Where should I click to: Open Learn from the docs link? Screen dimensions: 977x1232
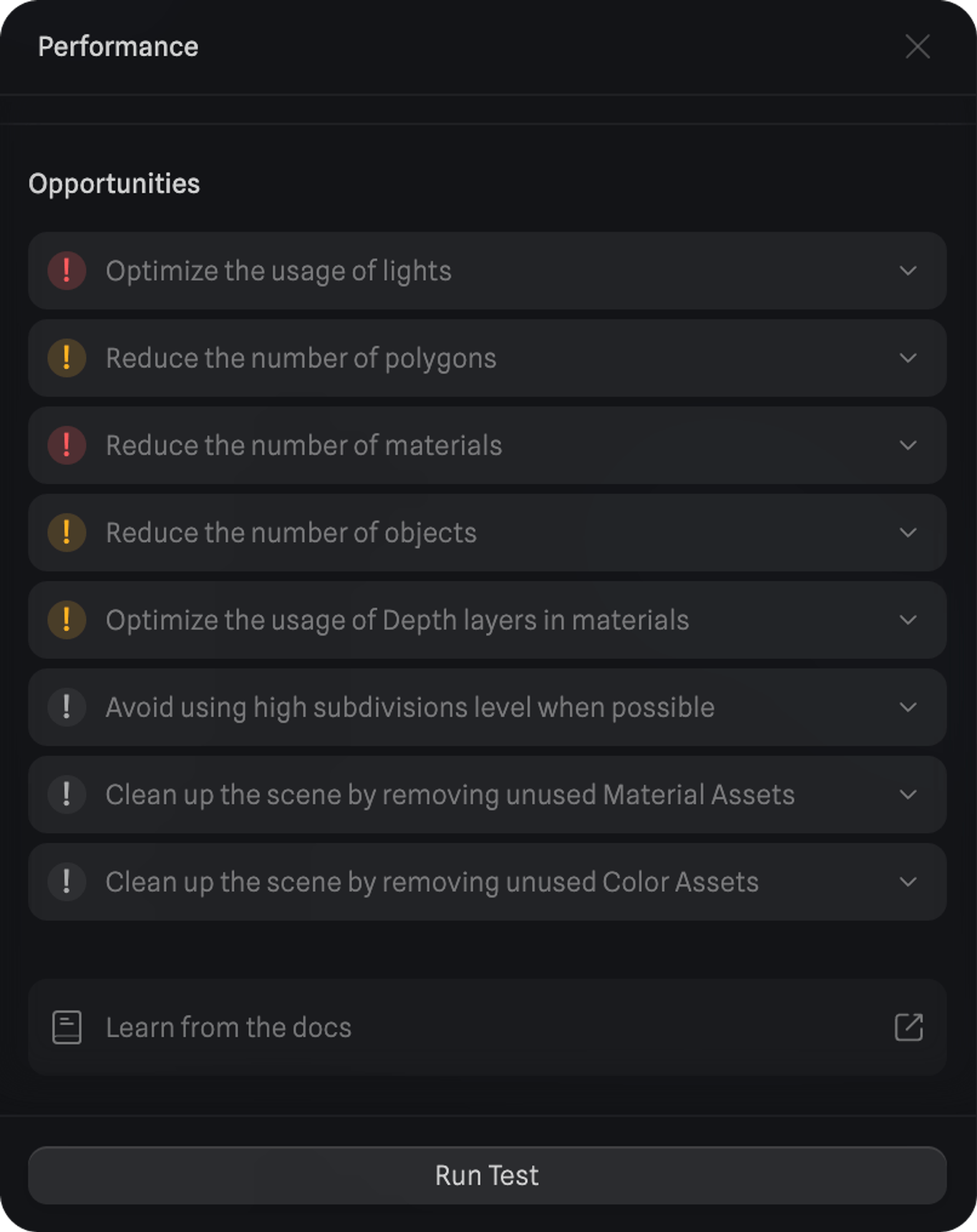(x=229, y=1027)
